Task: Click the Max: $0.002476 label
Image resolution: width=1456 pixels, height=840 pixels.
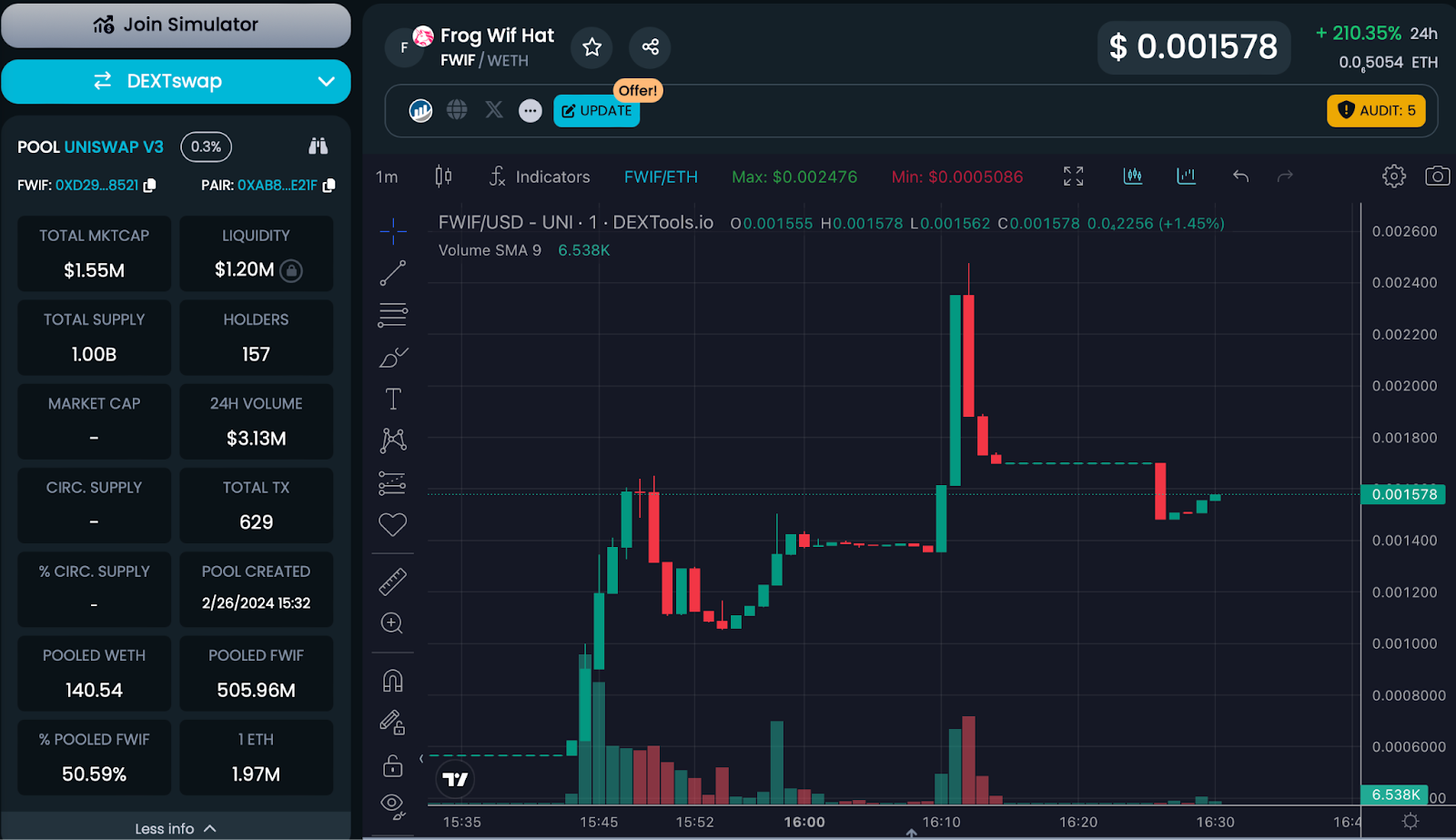Action: [794, 177]
